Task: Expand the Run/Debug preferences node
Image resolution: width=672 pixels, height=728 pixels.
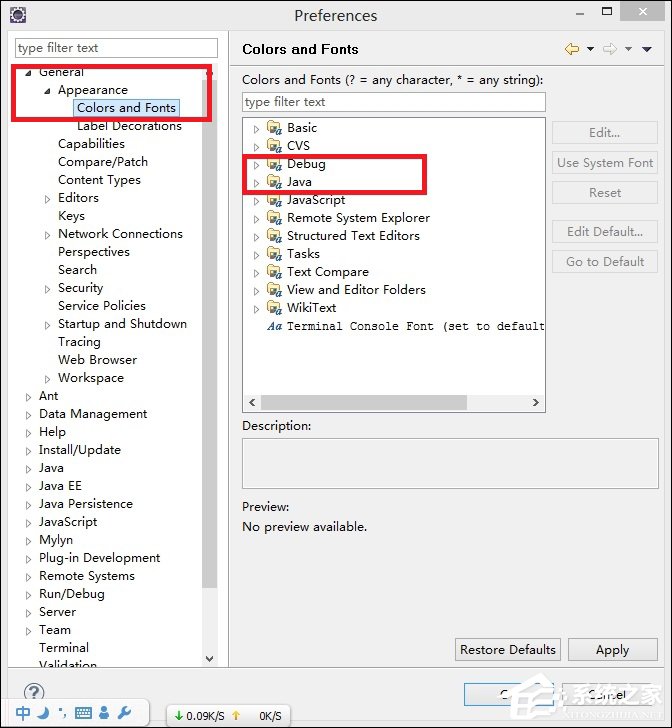Action: pyautogui.click(x=28, y=595)
